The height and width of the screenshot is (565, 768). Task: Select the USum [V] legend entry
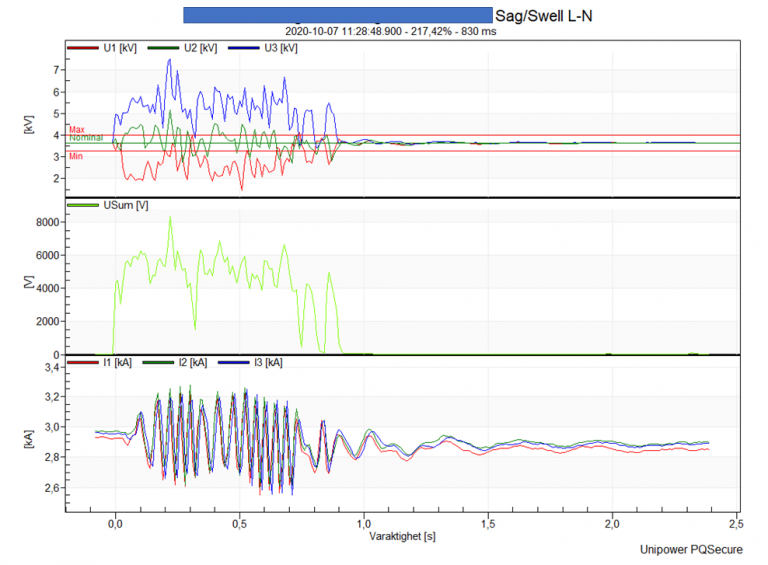coord(108,205)
